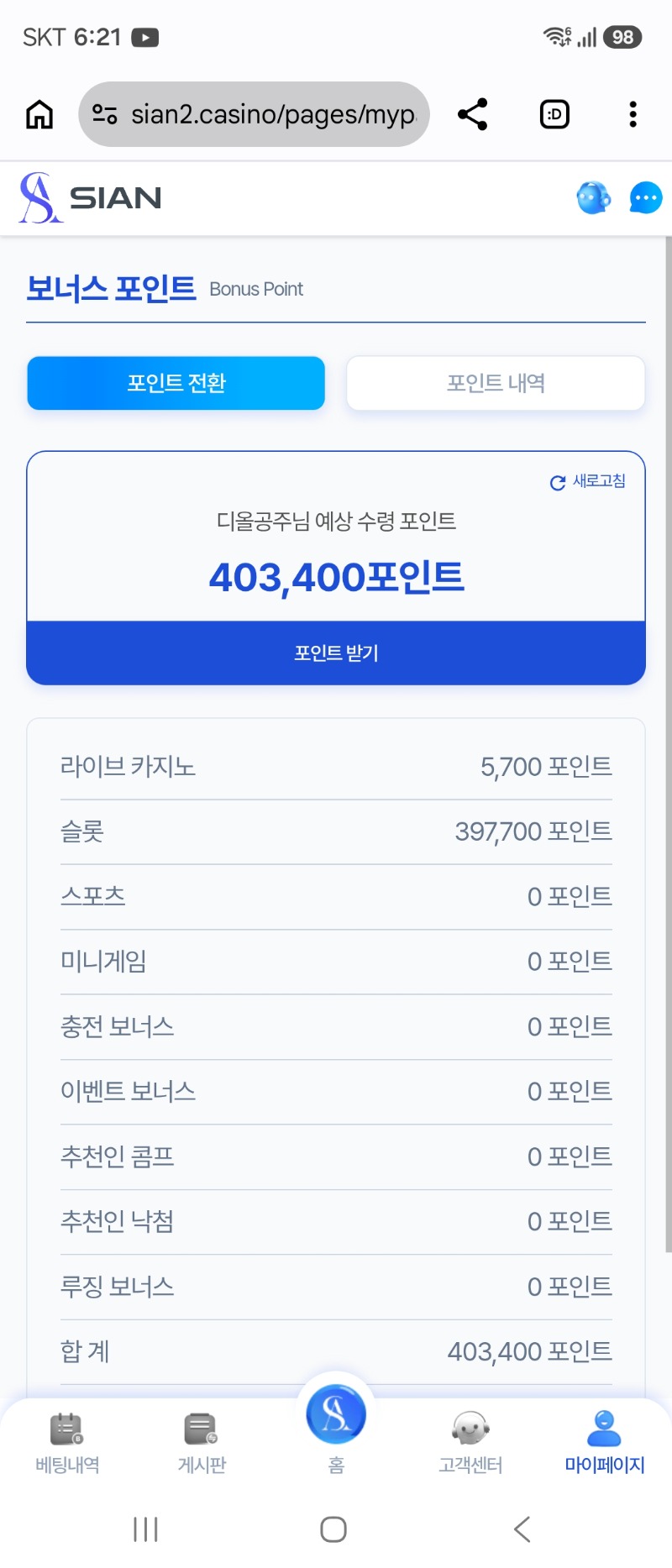
Task: Tap the Android recent apps button
Action: click(x=145, y=1529)
